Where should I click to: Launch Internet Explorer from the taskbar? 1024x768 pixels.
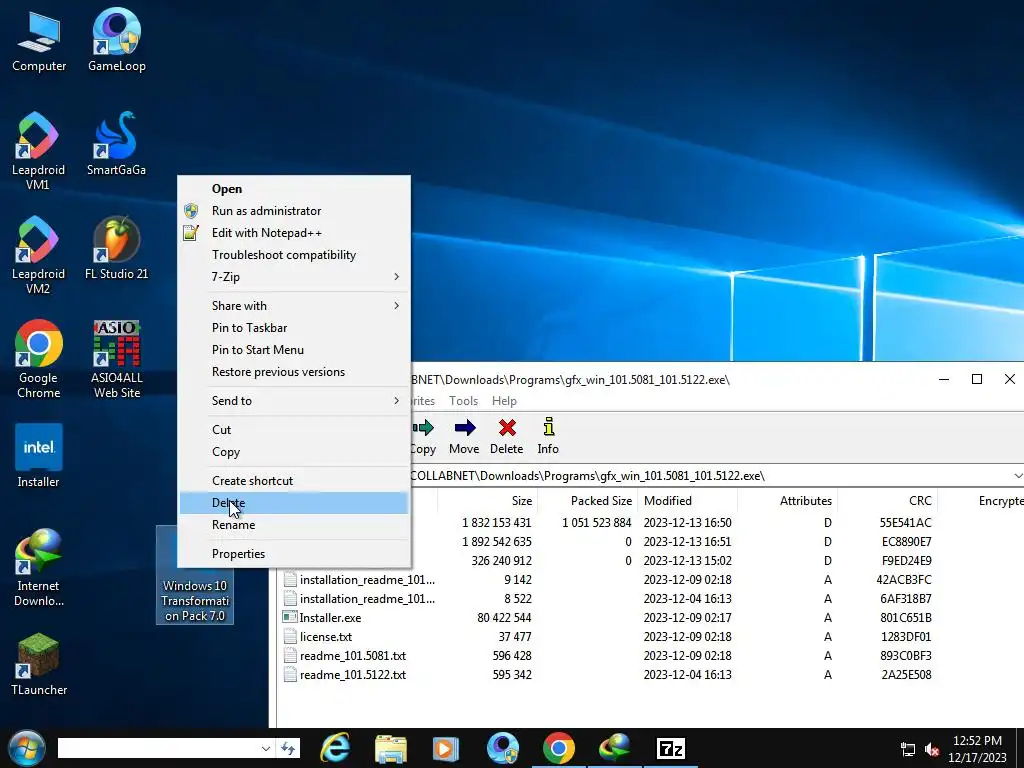(x=336, y=748)
